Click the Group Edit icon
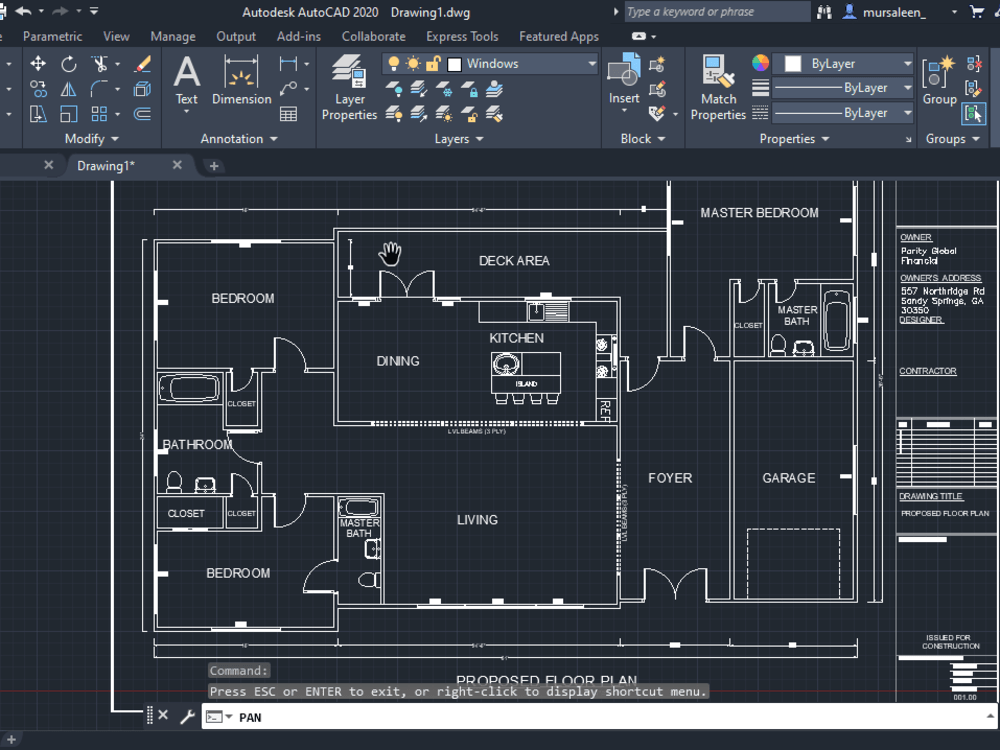This screenshot has width=1000, height=750. tap(973, 89)
